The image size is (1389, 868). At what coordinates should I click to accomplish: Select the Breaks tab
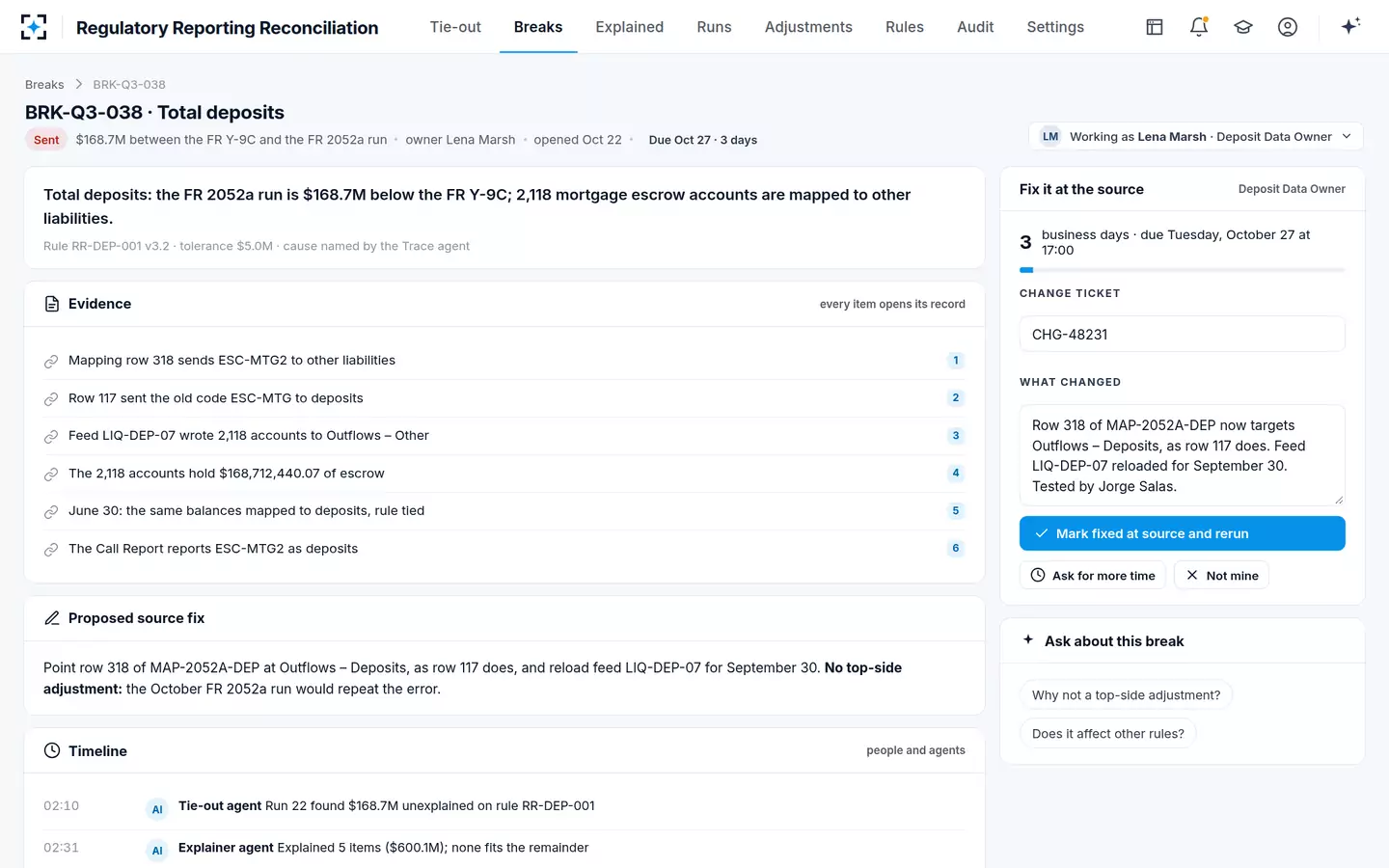538,27
